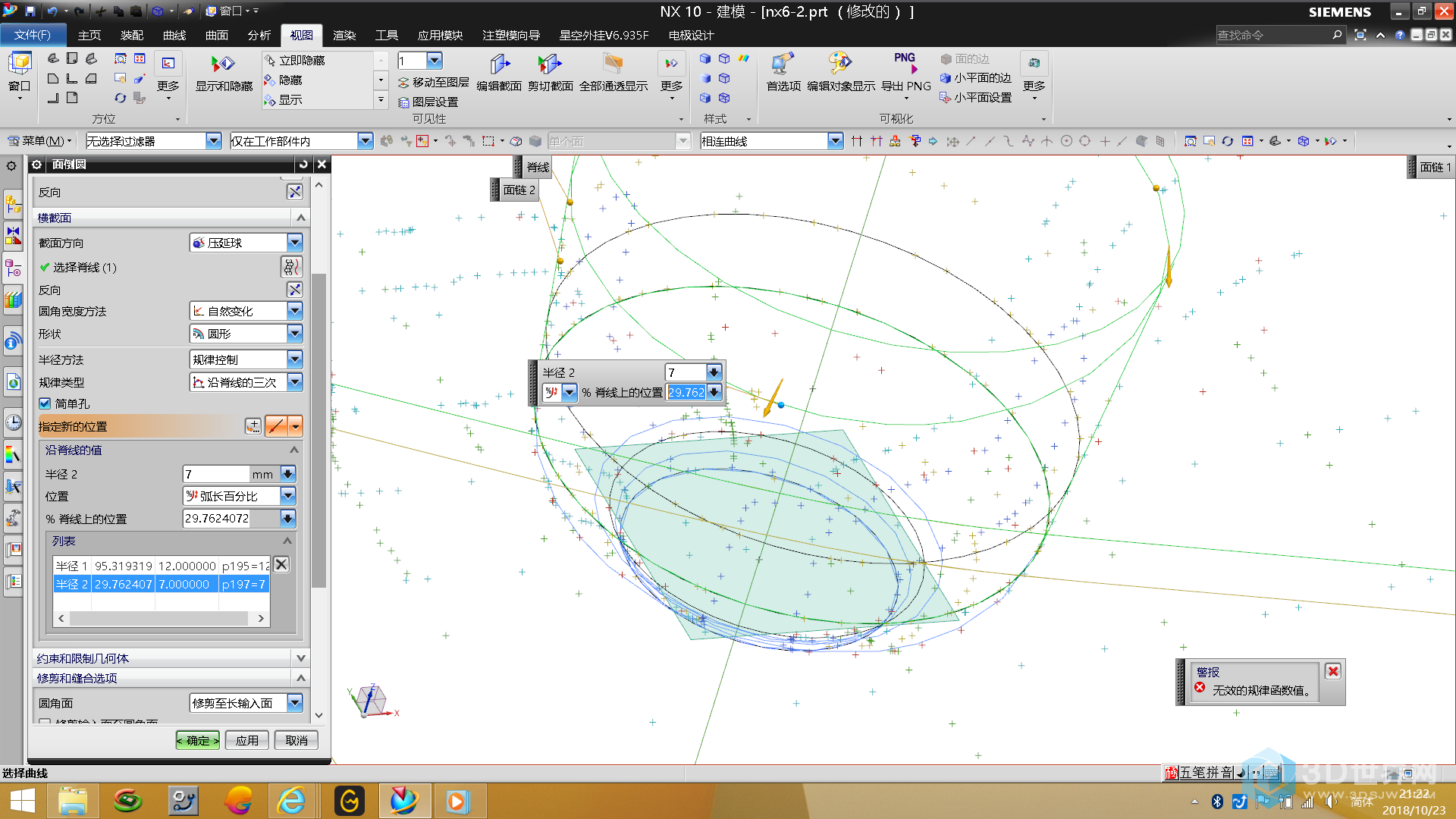Click the work layer number field
Screen dimensions: 1456x819
coord(411,61)
